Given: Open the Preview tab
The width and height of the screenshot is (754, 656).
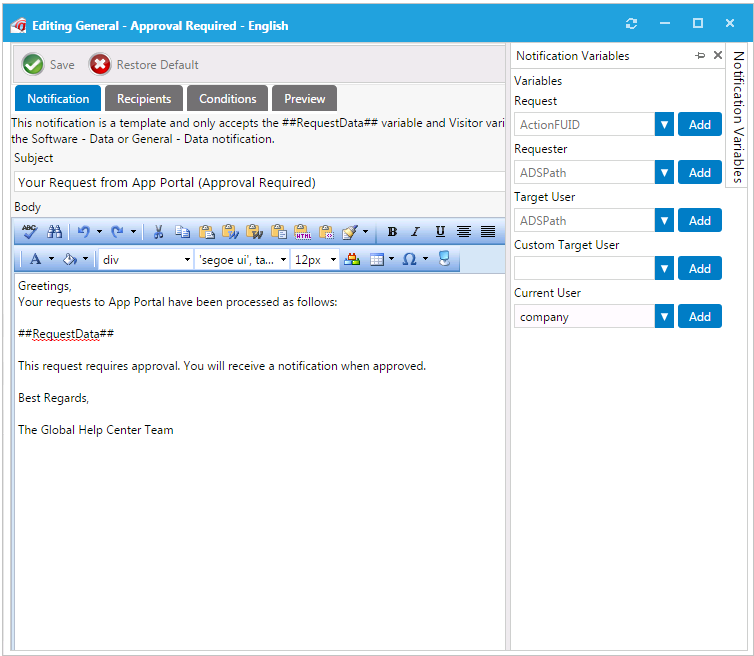Looking at the screenshot, I should tap(304, 99).
